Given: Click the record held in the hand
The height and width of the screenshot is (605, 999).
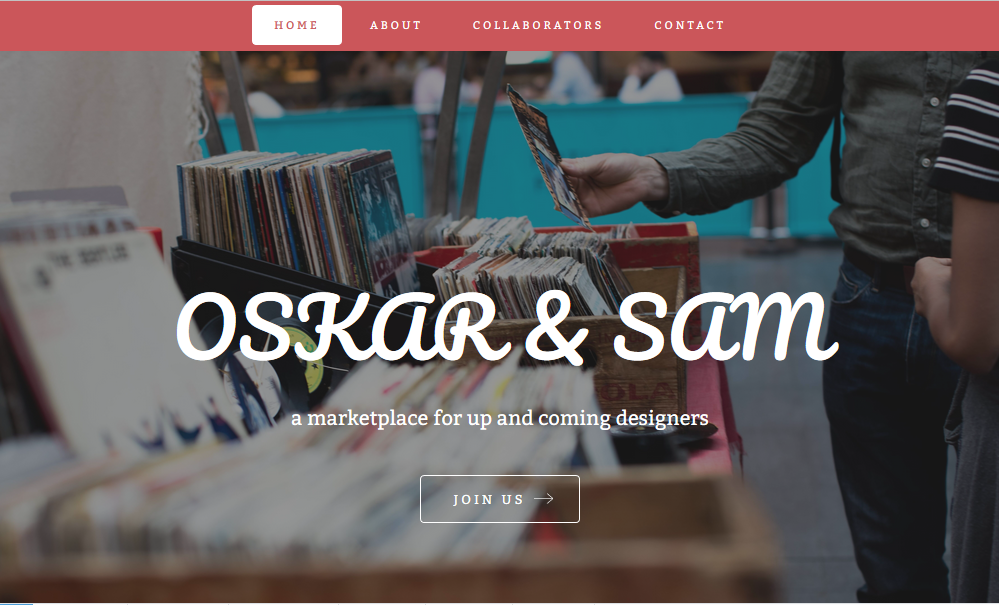Looking at the screenshot, I should (547, 156).
